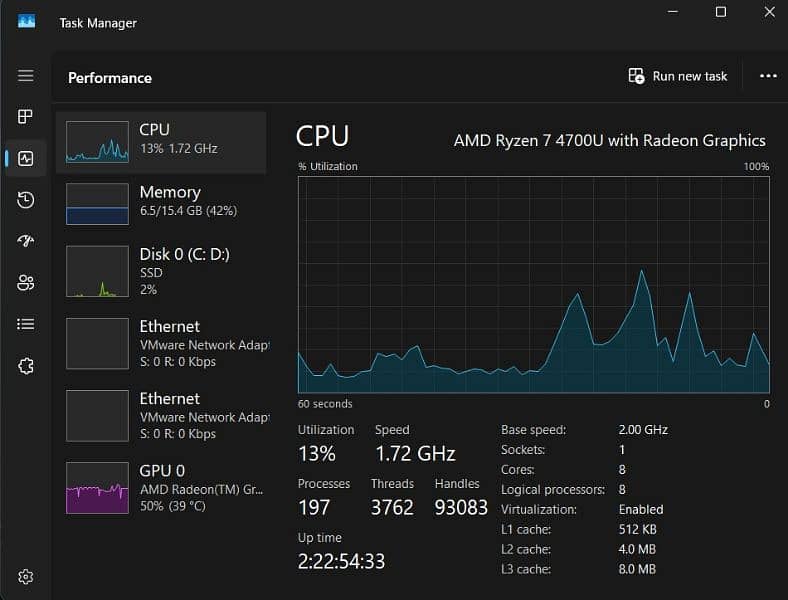
Task: Open the Details page icon
Action: coord(26,324)
